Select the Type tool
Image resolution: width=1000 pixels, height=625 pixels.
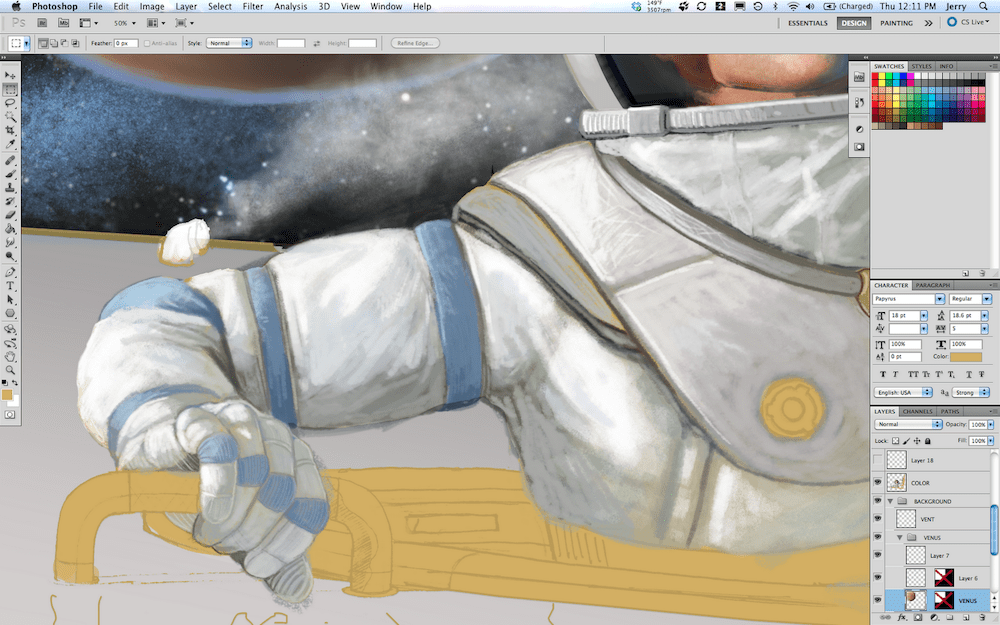pos(10,286)
